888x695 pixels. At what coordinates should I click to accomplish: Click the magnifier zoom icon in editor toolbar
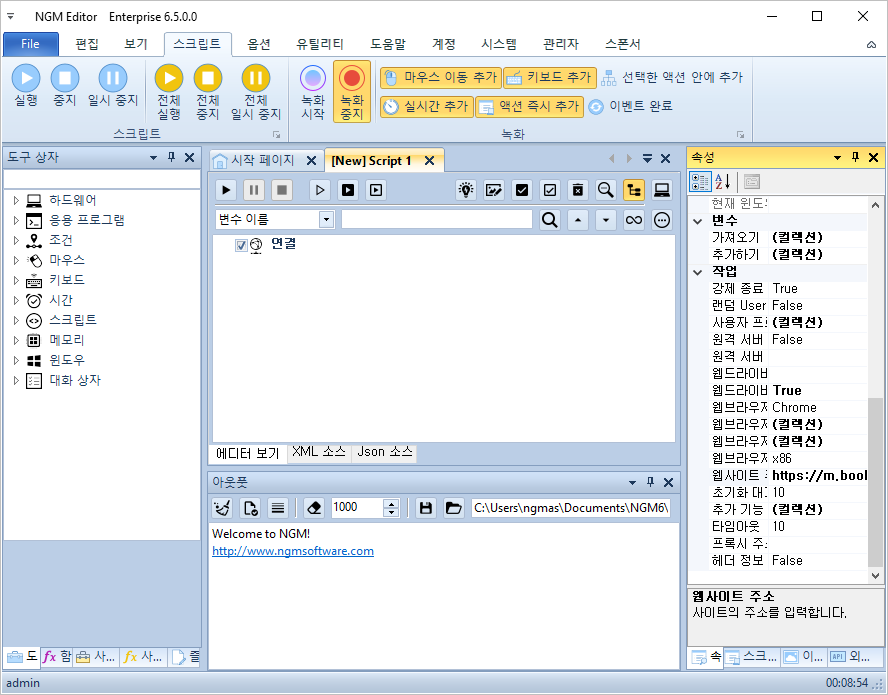tap(605, 190)
